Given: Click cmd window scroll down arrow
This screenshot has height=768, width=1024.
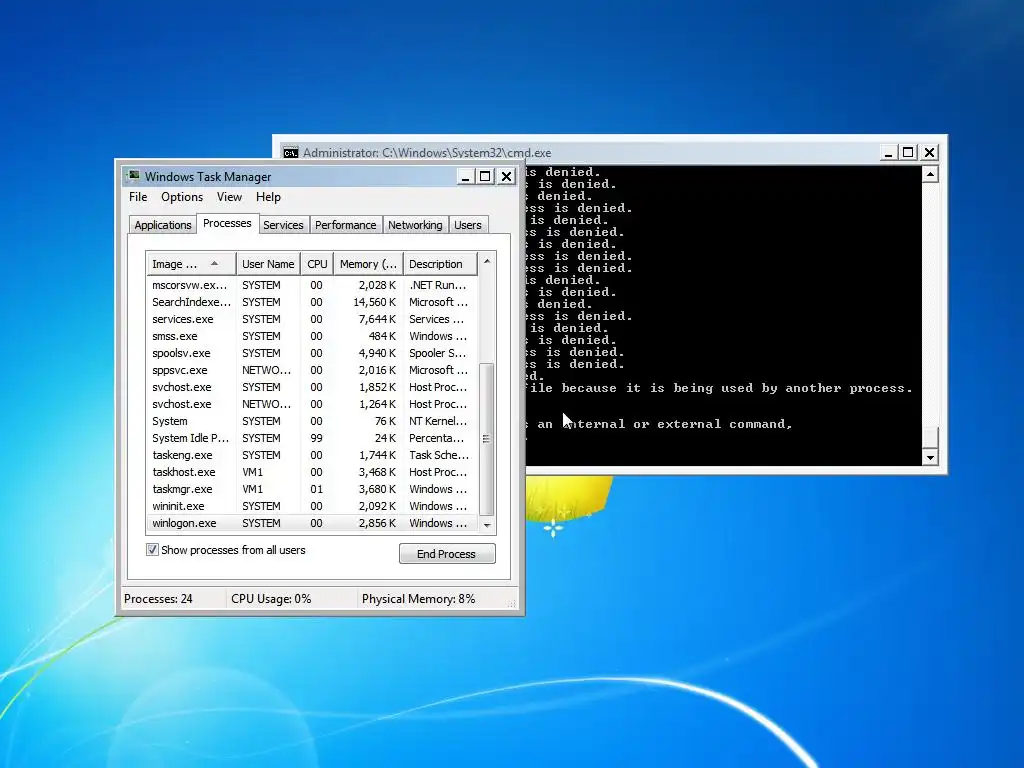Looking at the screenshot, I should (x=930, y=457).
